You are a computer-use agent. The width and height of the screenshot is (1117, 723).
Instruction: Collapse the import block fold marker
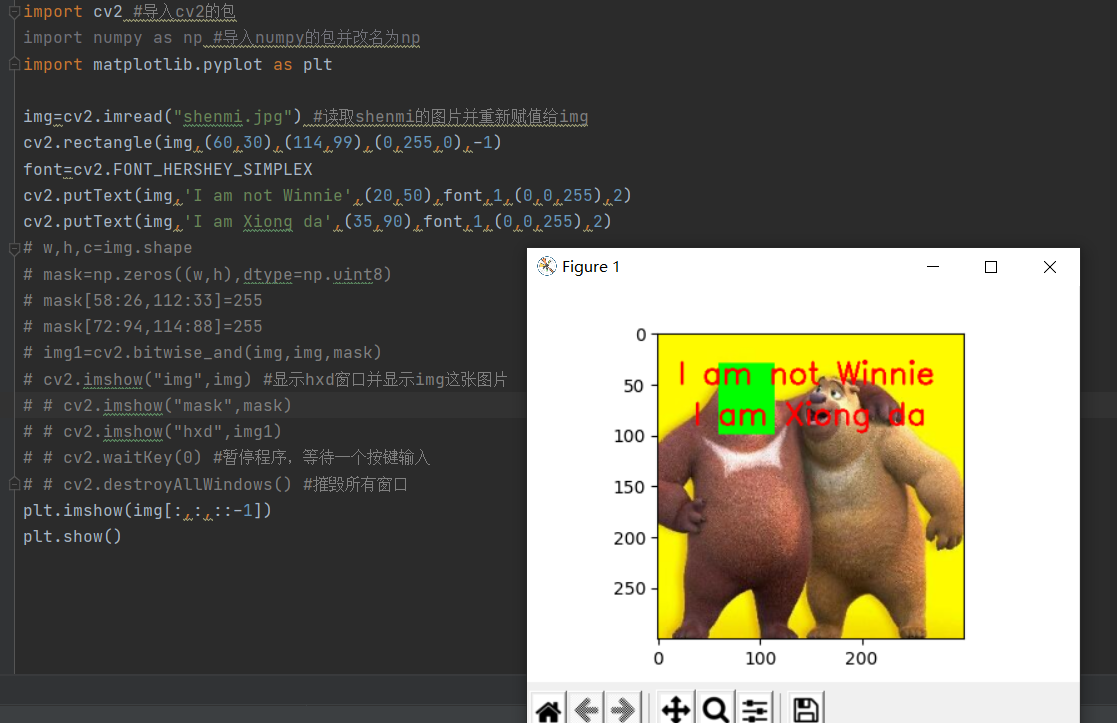pyautogui.click(x=14, y=12)
